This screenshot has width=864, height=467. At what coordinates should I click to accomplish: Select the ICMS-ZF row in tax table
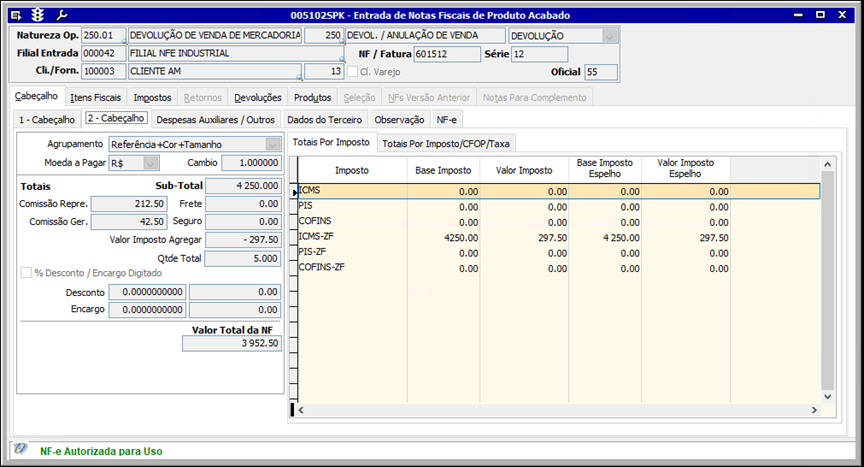[x=351, y=238]
